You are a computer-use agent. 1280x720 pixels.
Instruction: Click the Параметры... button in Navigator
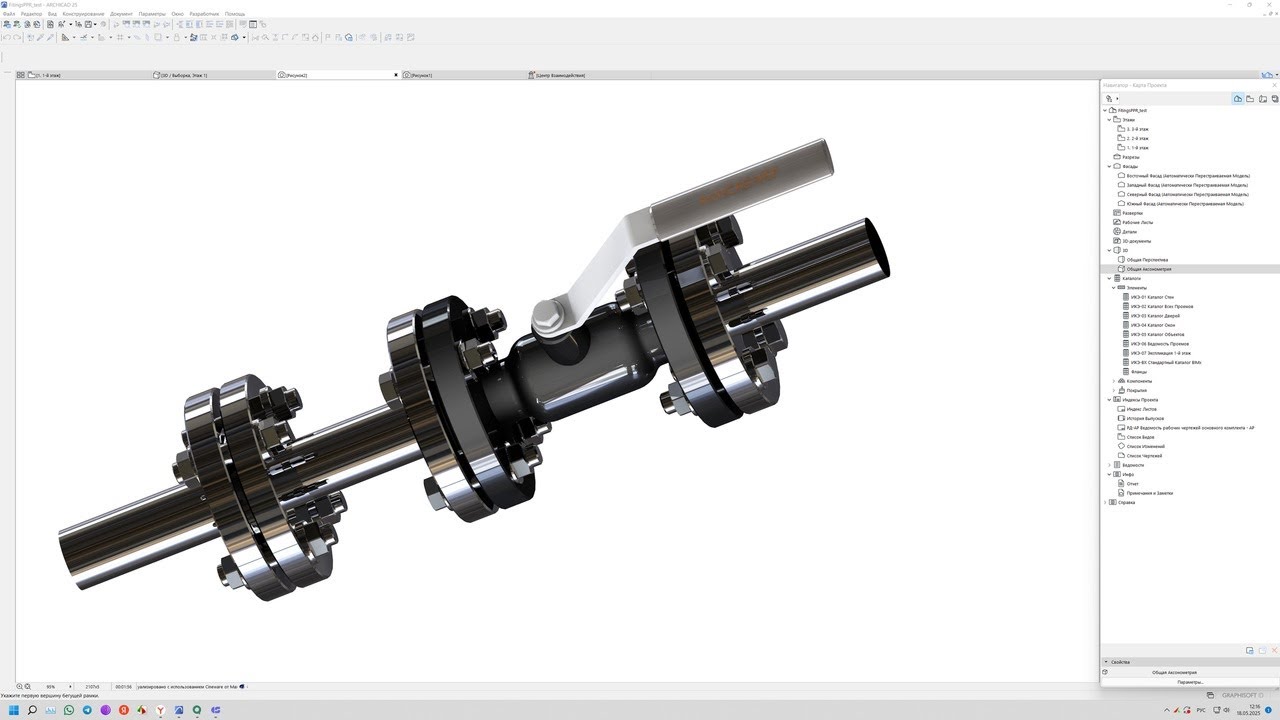click(1190, 682)
